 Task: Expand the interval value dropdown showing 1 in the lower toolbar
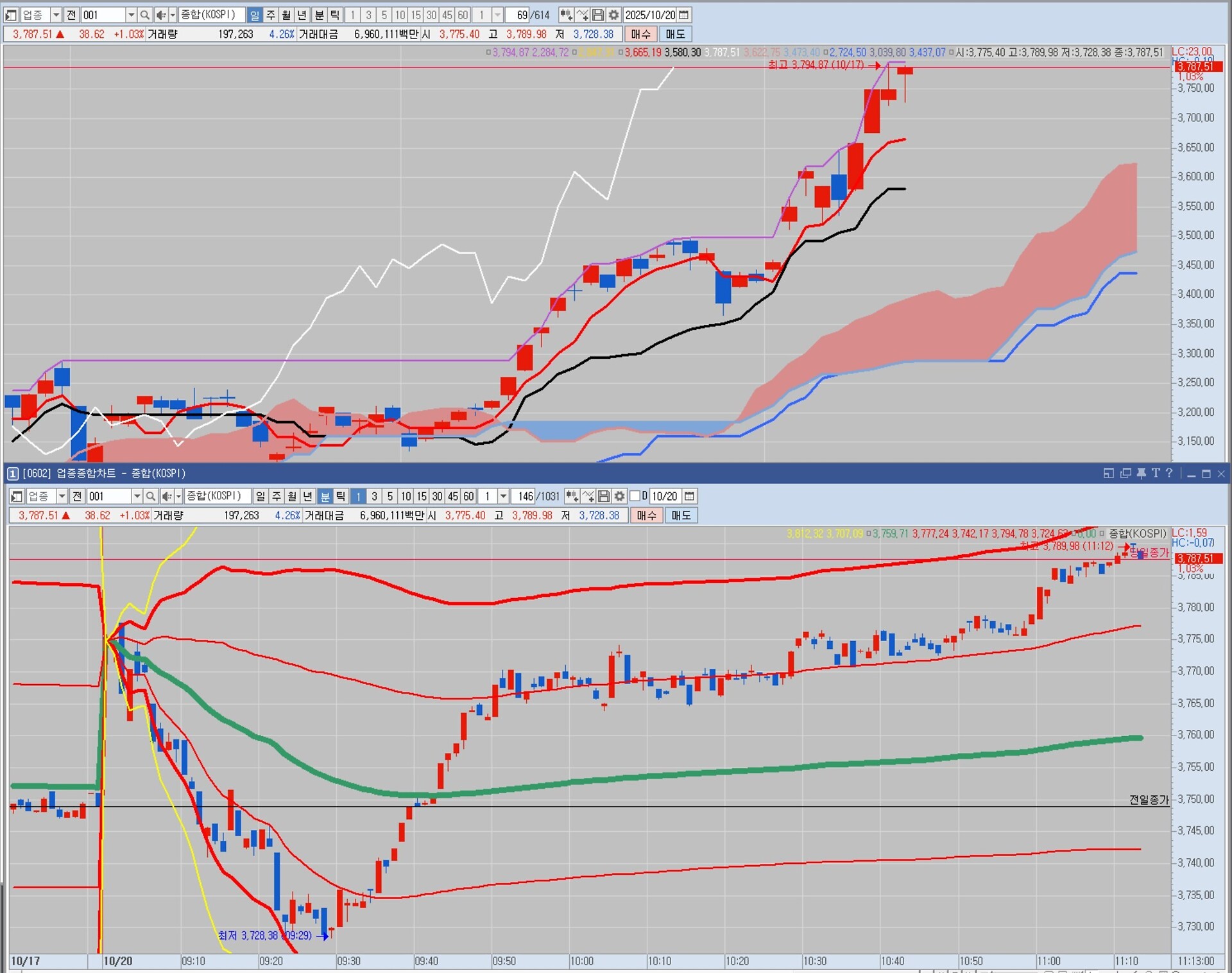503,496
